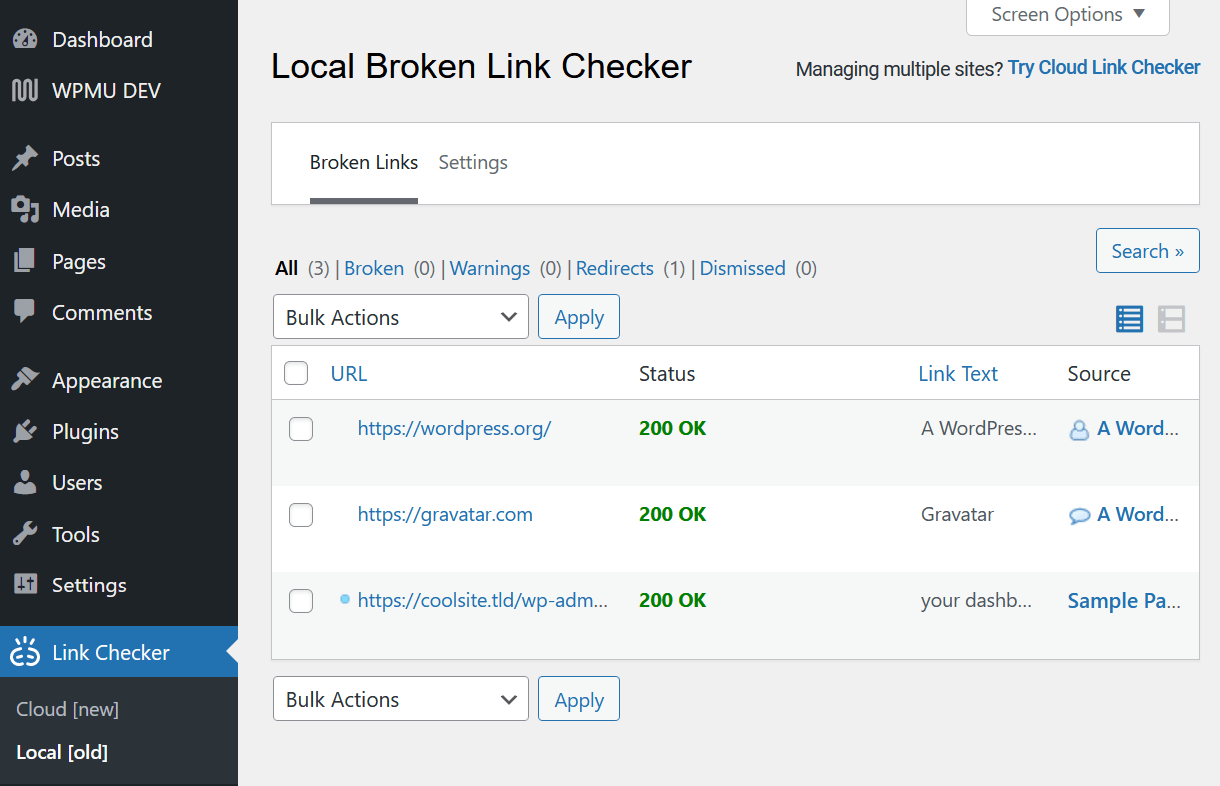Click the comment icon beside gravatar.com source
Image resolution: width=1220 pixels, height=786 pixels.
pos(1079,516)
